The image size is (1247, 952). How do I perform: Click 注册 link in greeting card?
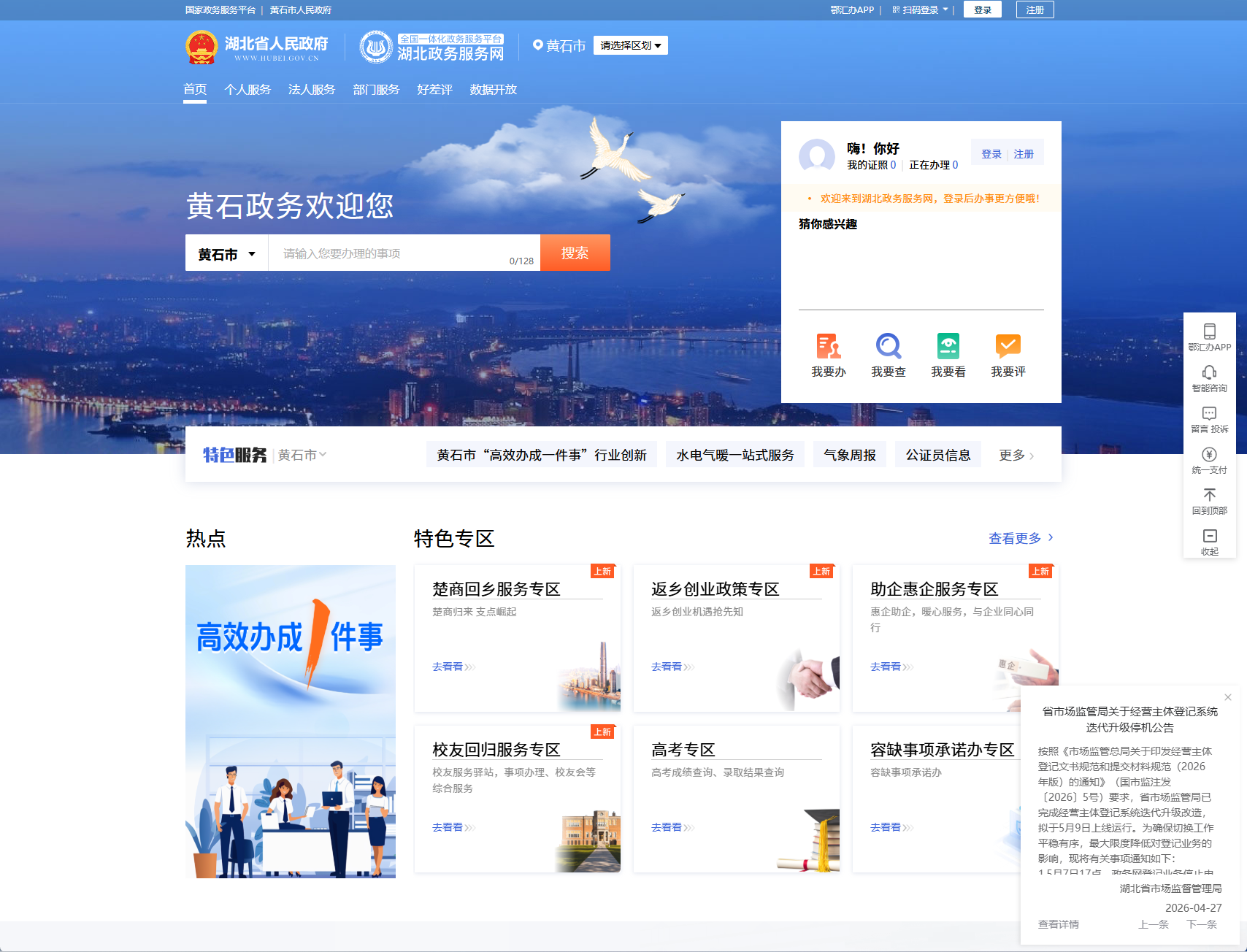coord(1024,154)
